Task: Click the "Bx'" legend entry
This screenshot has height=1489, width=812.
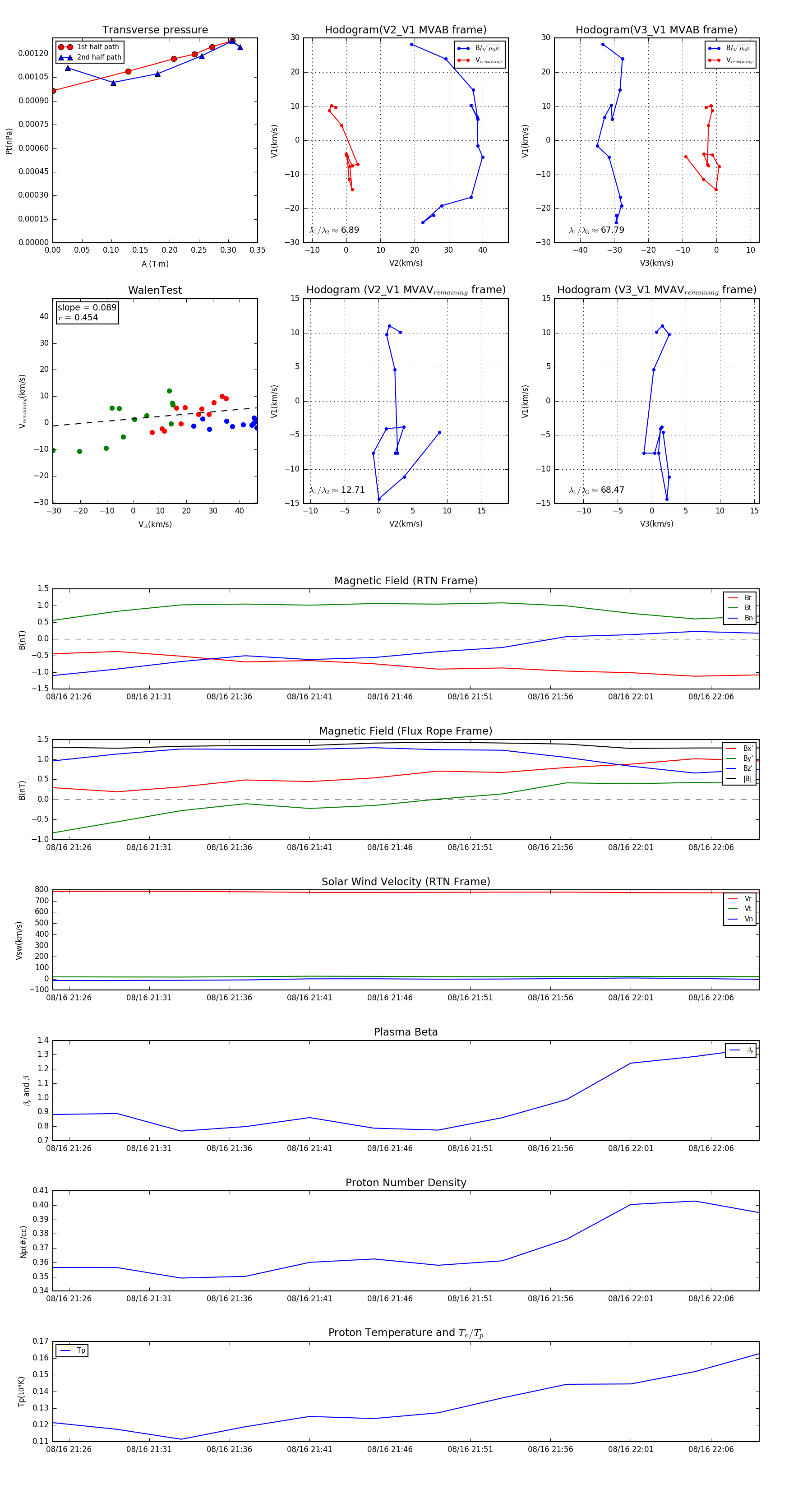Action: click(740, 748)
